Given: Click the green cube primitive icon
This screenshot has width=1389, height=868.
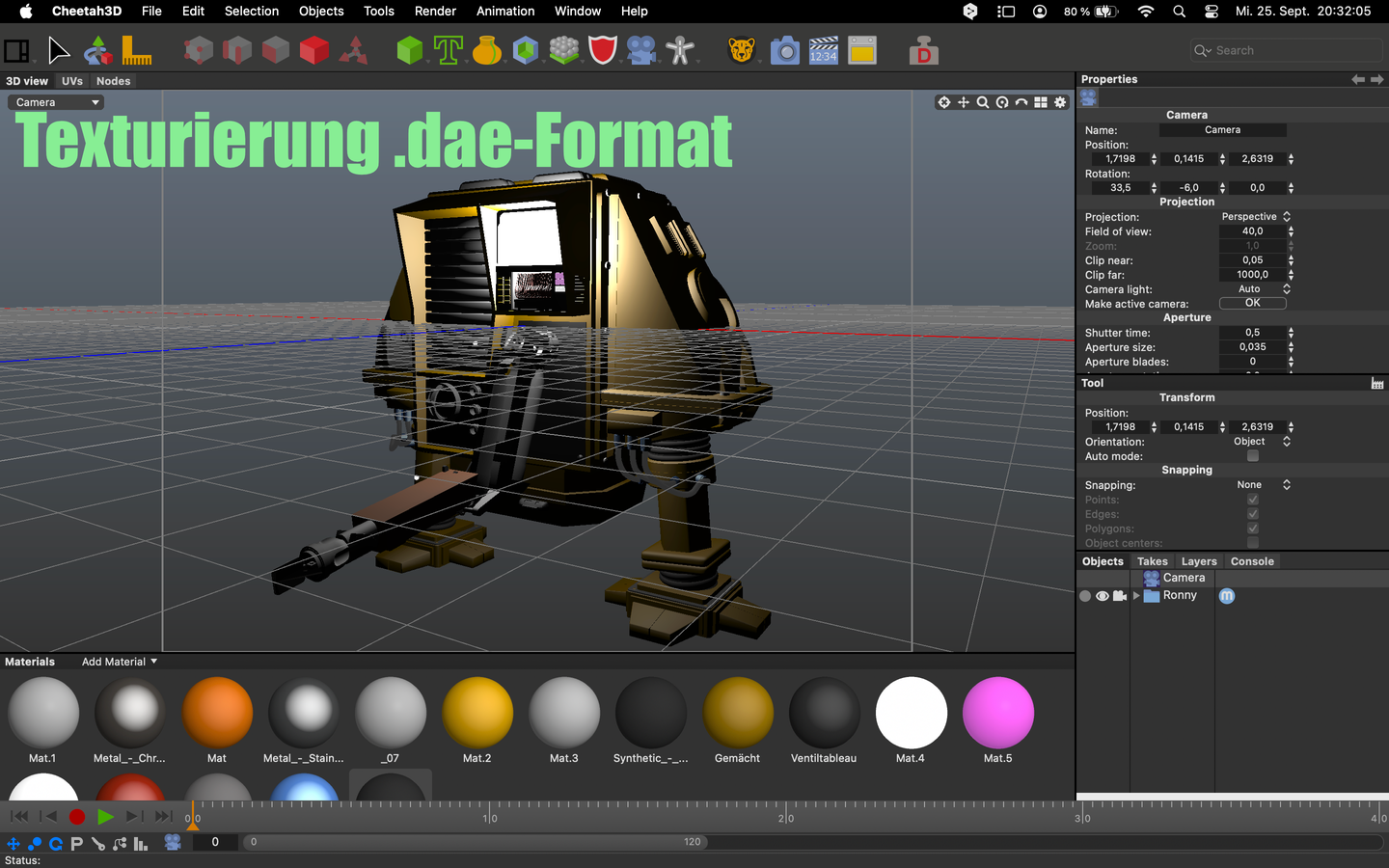Looking at the screenshot, I should point(410,50).
